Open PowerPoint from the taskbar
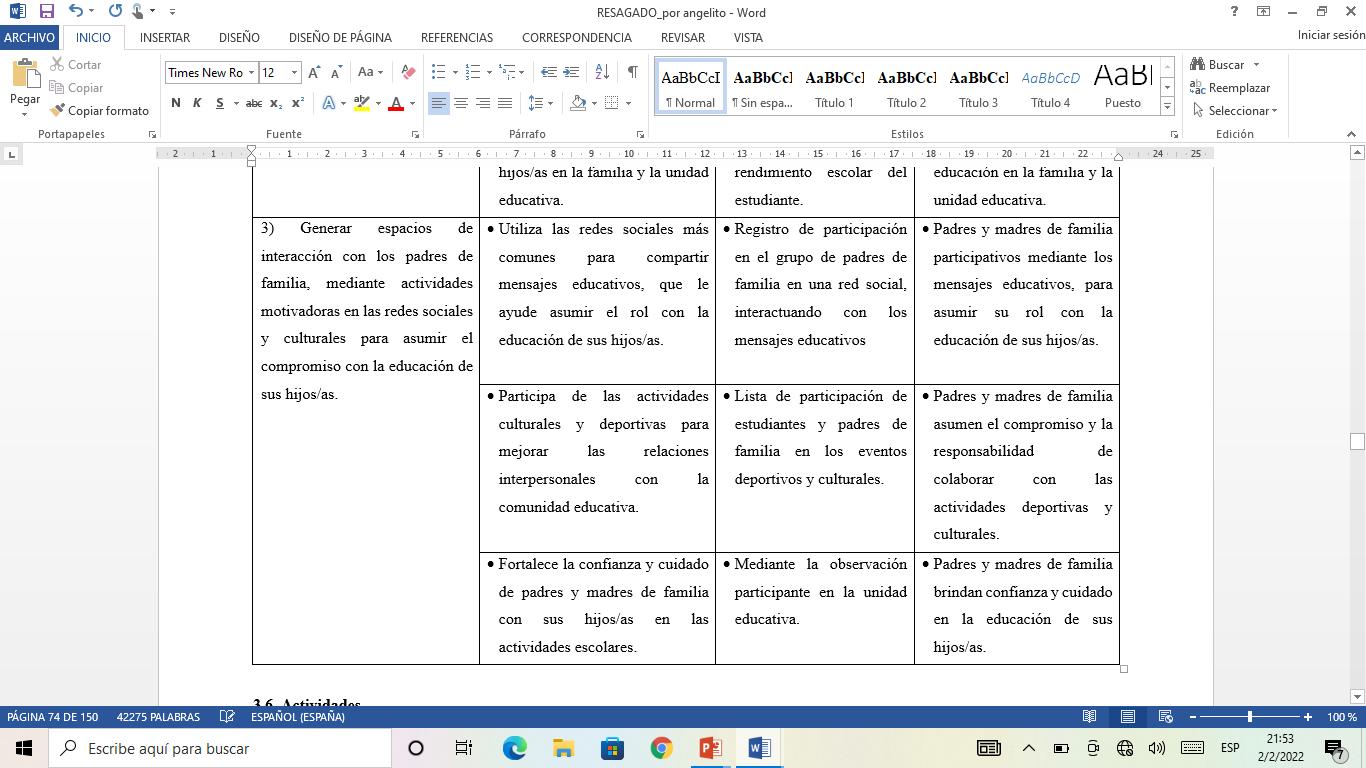1366x768 pixels. click(710, 748)
